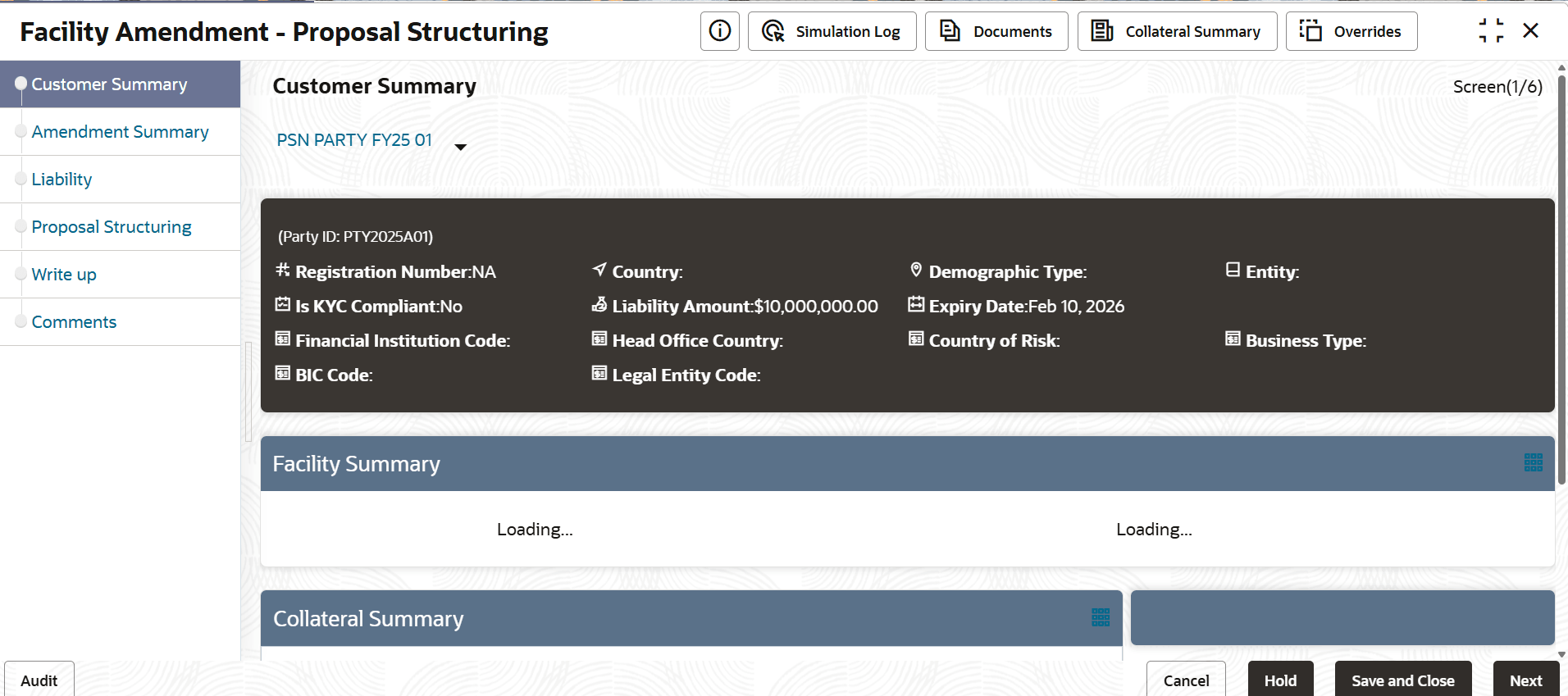The image size is (1568, 696).
Task: Expand the PSN PARTY FY25 01 dropdown arrow
Action: (x=461, y=147)
